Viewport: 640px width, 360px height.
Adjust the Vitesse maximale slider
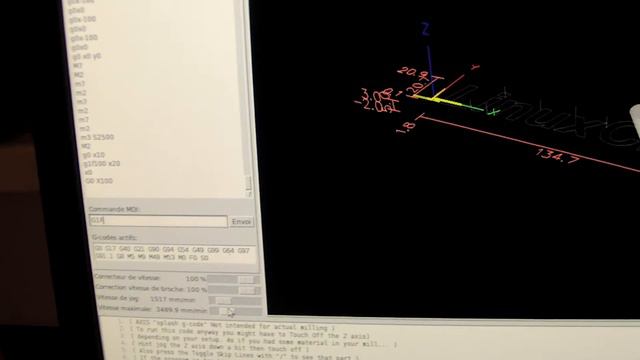tap(236, 311)
